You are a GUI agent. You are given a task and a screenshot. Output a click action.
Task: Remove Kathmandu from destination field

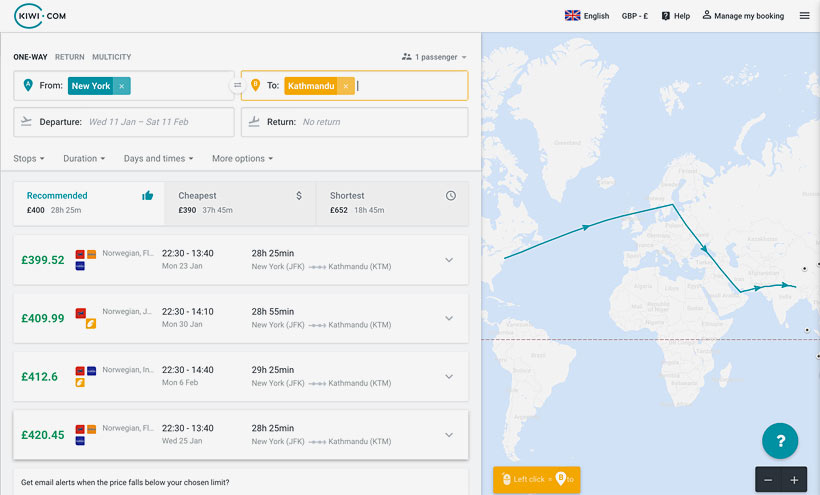pos(345,86)
